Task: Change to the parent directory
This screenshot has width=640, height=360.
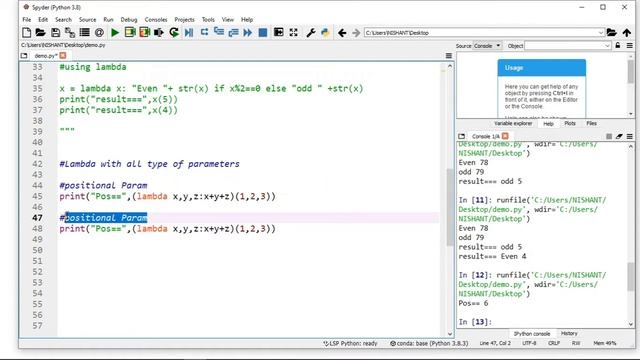Action: point(627,33)
